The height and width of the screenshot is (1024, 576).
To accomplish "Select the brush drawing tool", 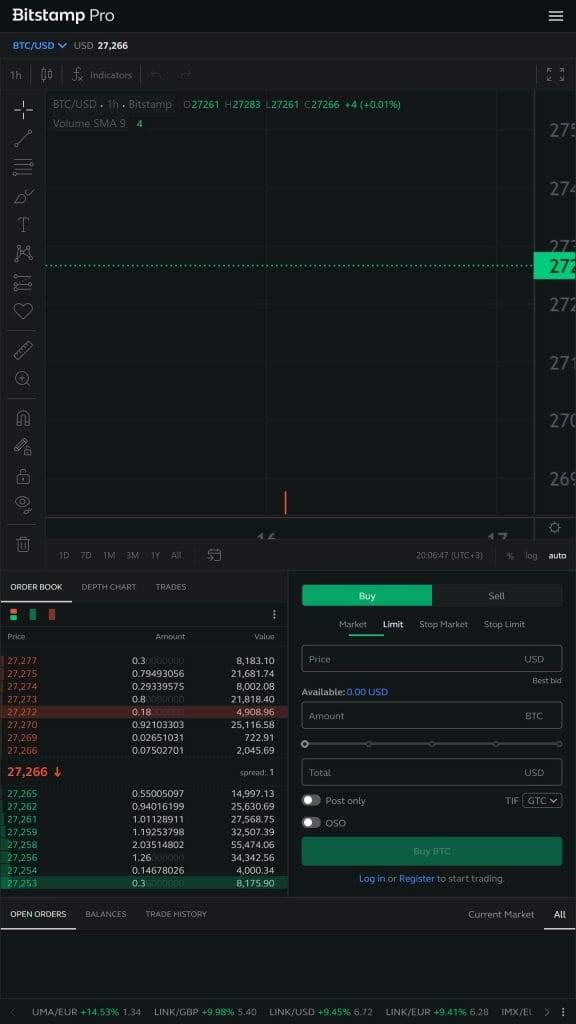I will point(23,196).
